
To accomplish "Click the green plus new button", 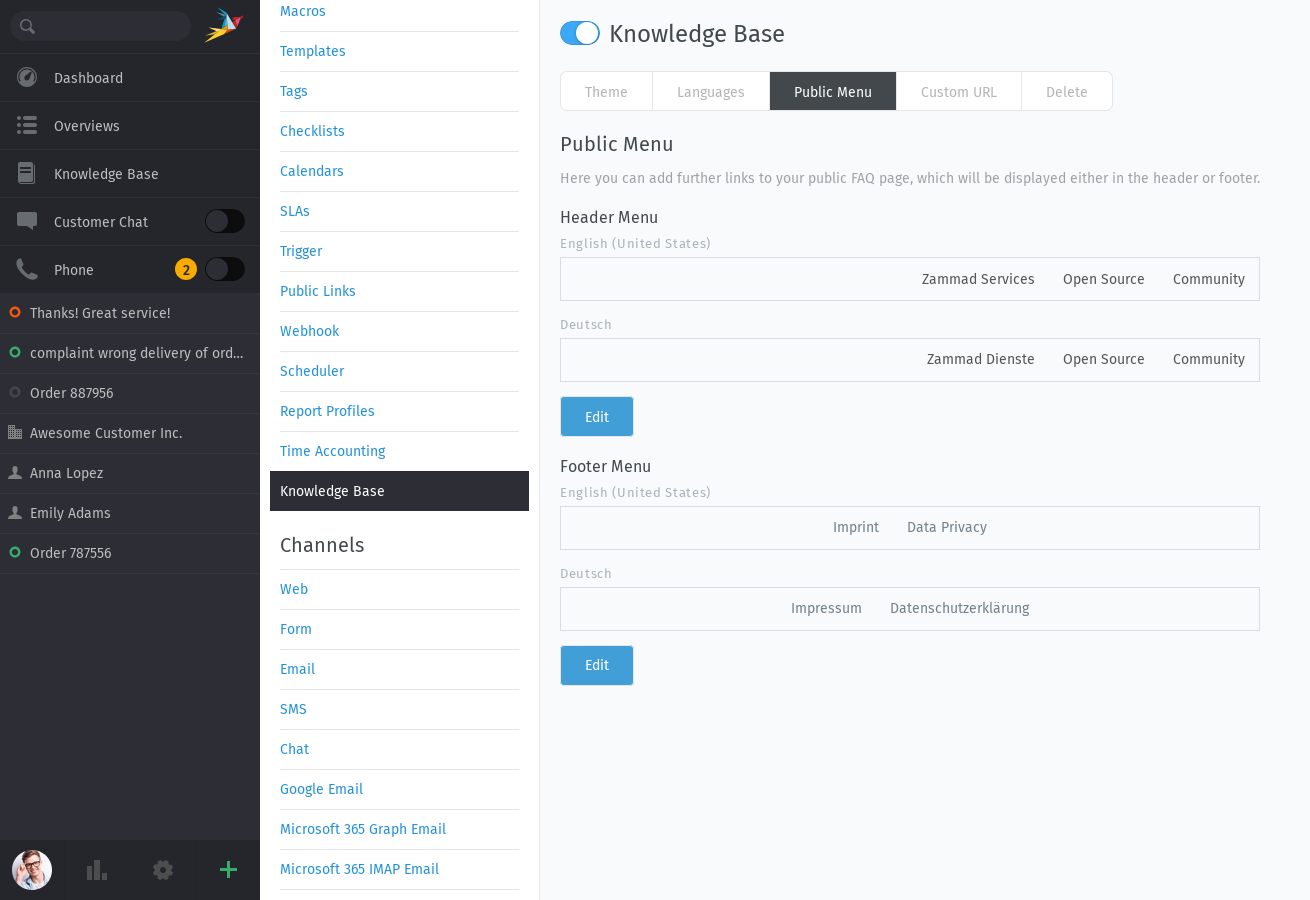I will coord(228,870).
